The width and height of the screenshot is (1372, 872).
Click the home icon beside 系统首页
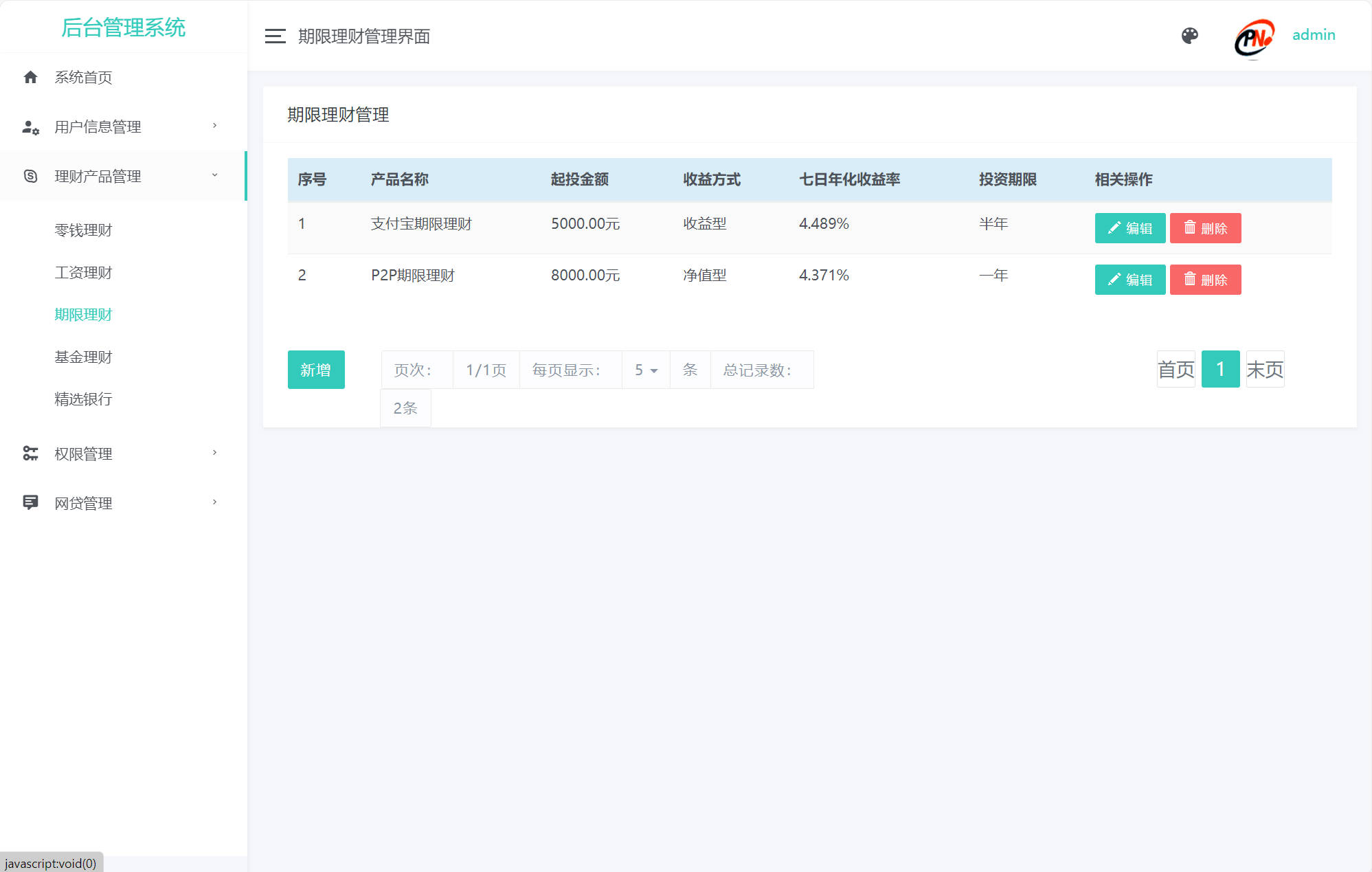[30, 77]
